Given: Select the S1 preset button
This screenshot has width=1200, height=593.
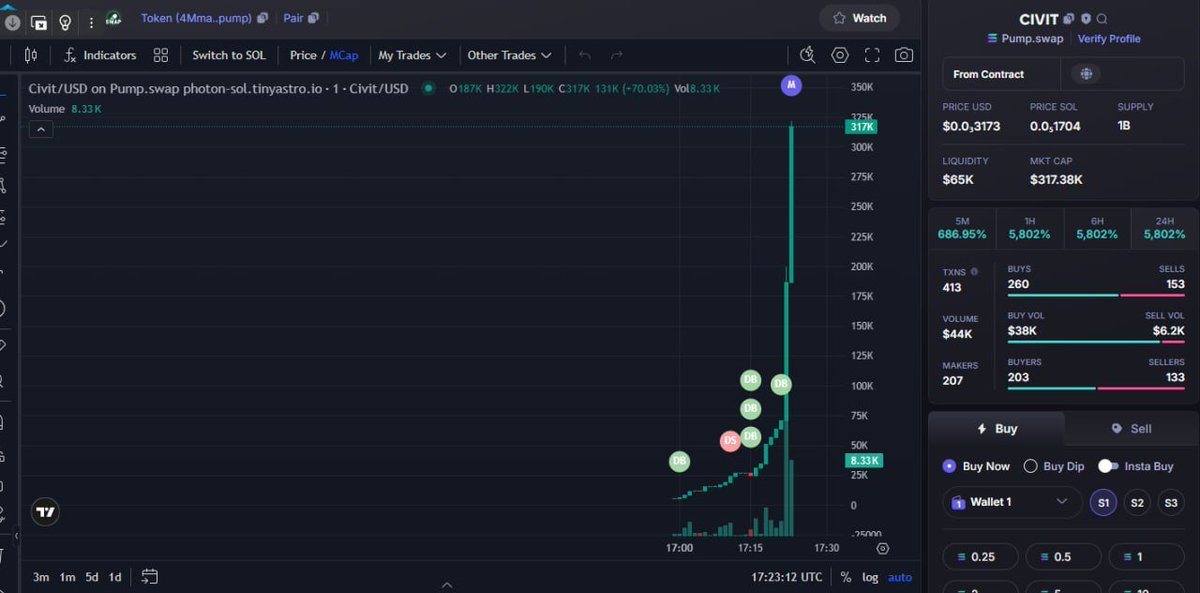Looking at the screenshot, I should (x=1104, y=502).
